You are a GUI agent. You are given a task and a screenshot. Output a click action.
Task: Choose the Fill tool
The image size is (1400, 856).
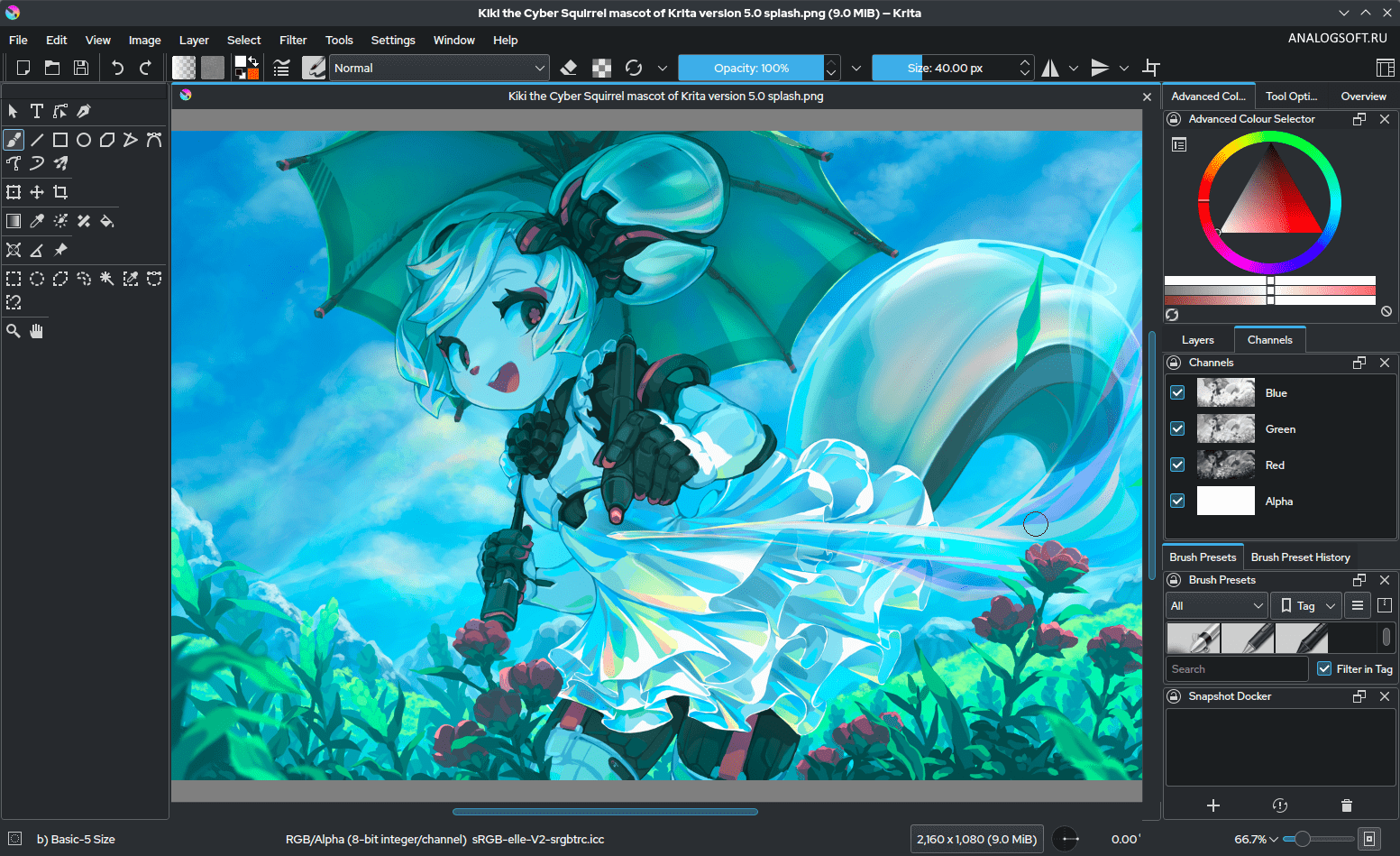point(106,220)
